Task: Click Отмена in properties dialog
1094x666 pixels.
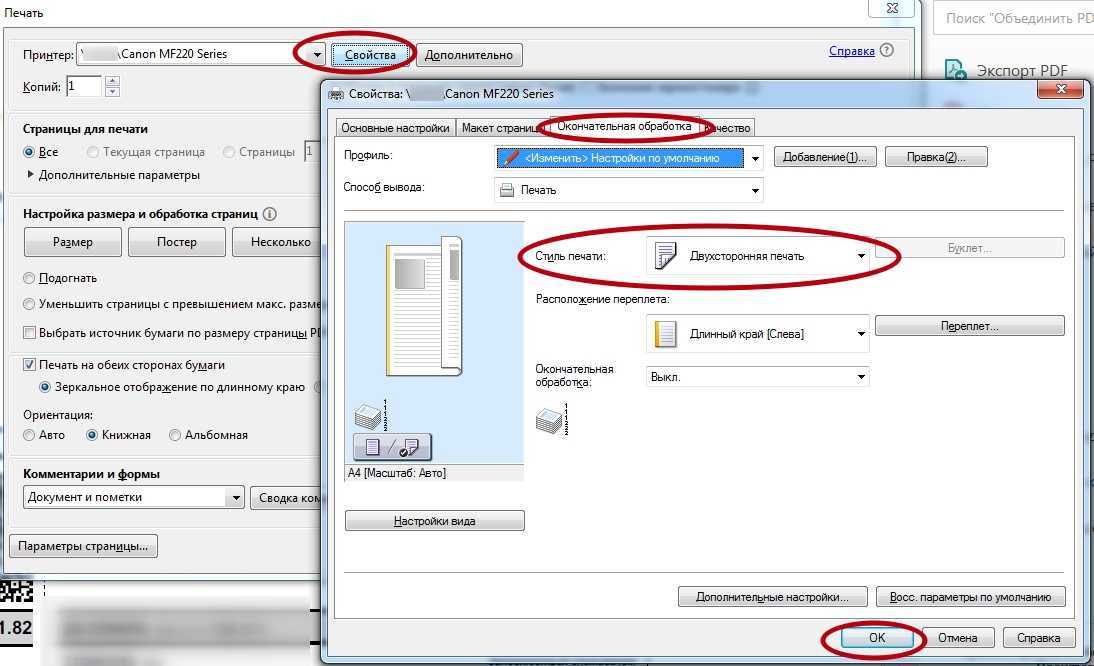Action: point(957,637)
